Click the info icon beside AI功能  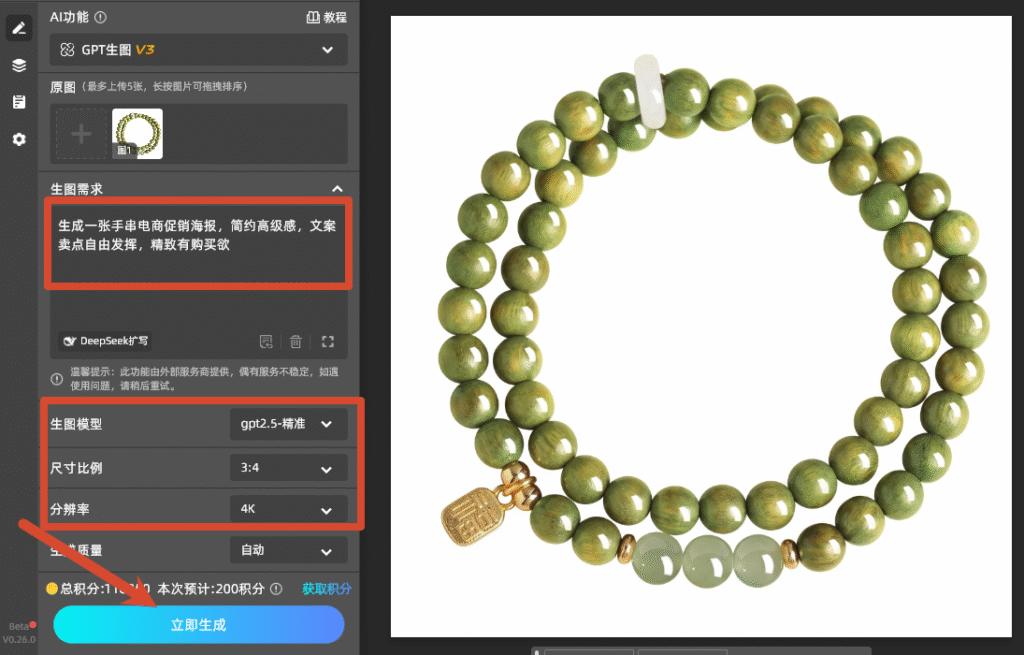tap(101, 18)
